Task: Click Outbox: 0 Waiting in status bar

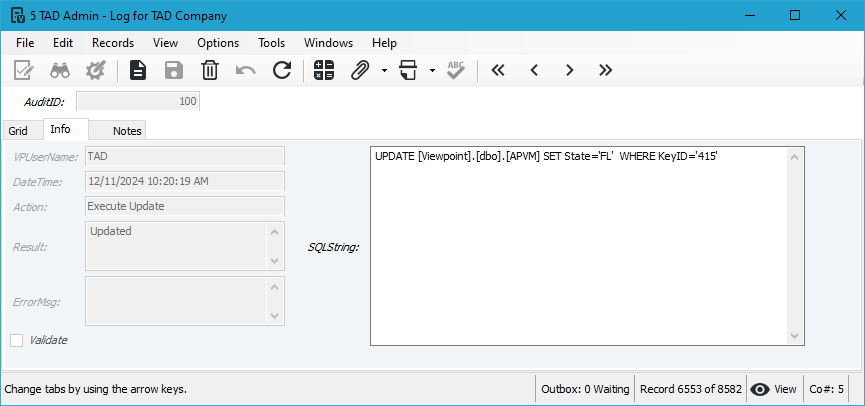Action: 585,389
